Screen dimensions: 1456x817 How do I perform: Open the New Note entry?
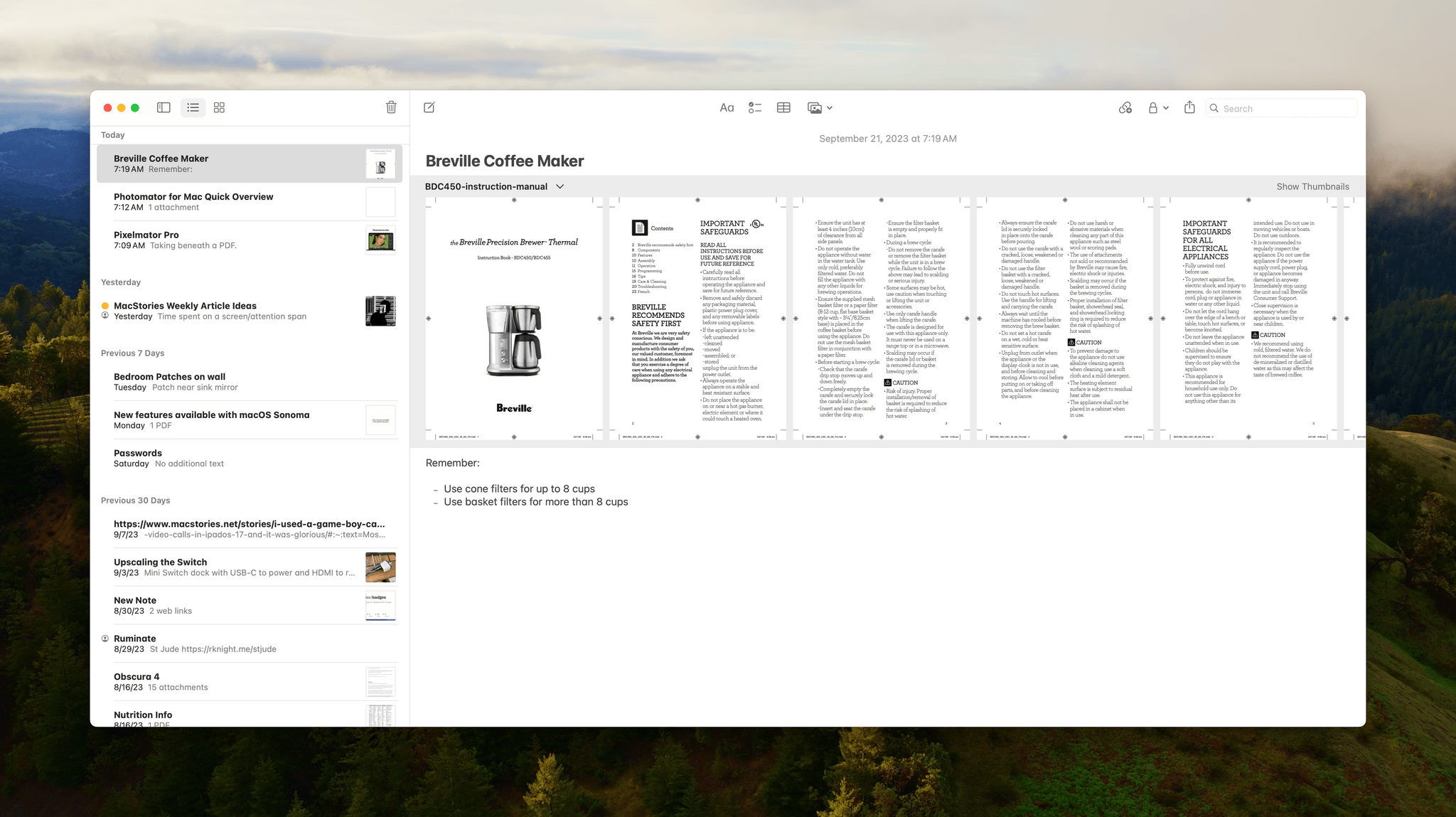[250, 605]
